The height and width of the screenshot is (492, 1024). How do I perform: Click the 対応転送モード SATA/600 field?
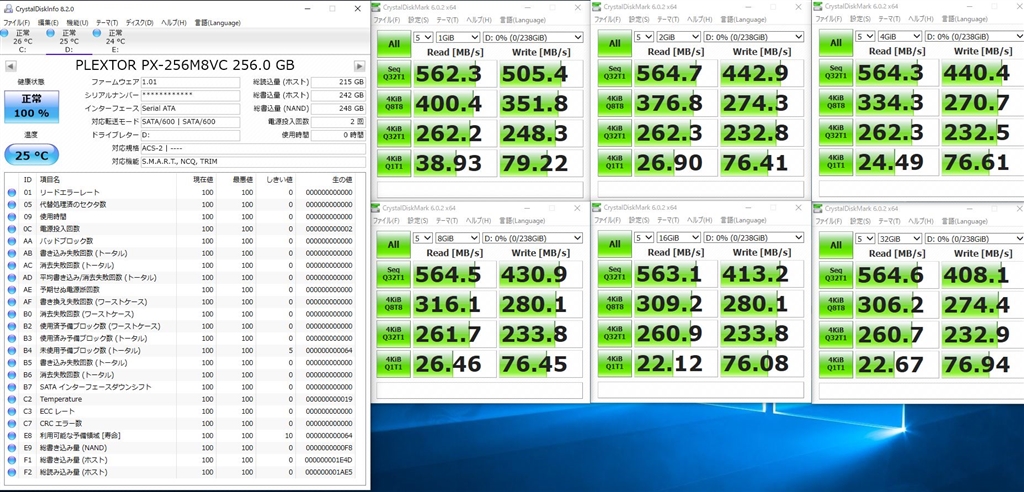click(x=190, y=122)
